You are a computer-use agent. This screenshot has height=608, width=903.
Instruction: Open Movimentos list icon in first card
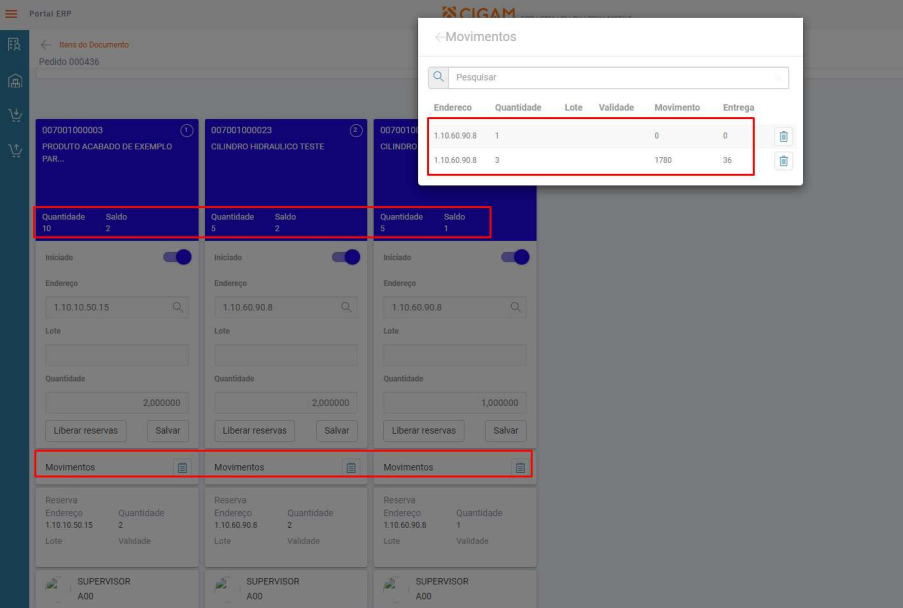coord(182,468)
